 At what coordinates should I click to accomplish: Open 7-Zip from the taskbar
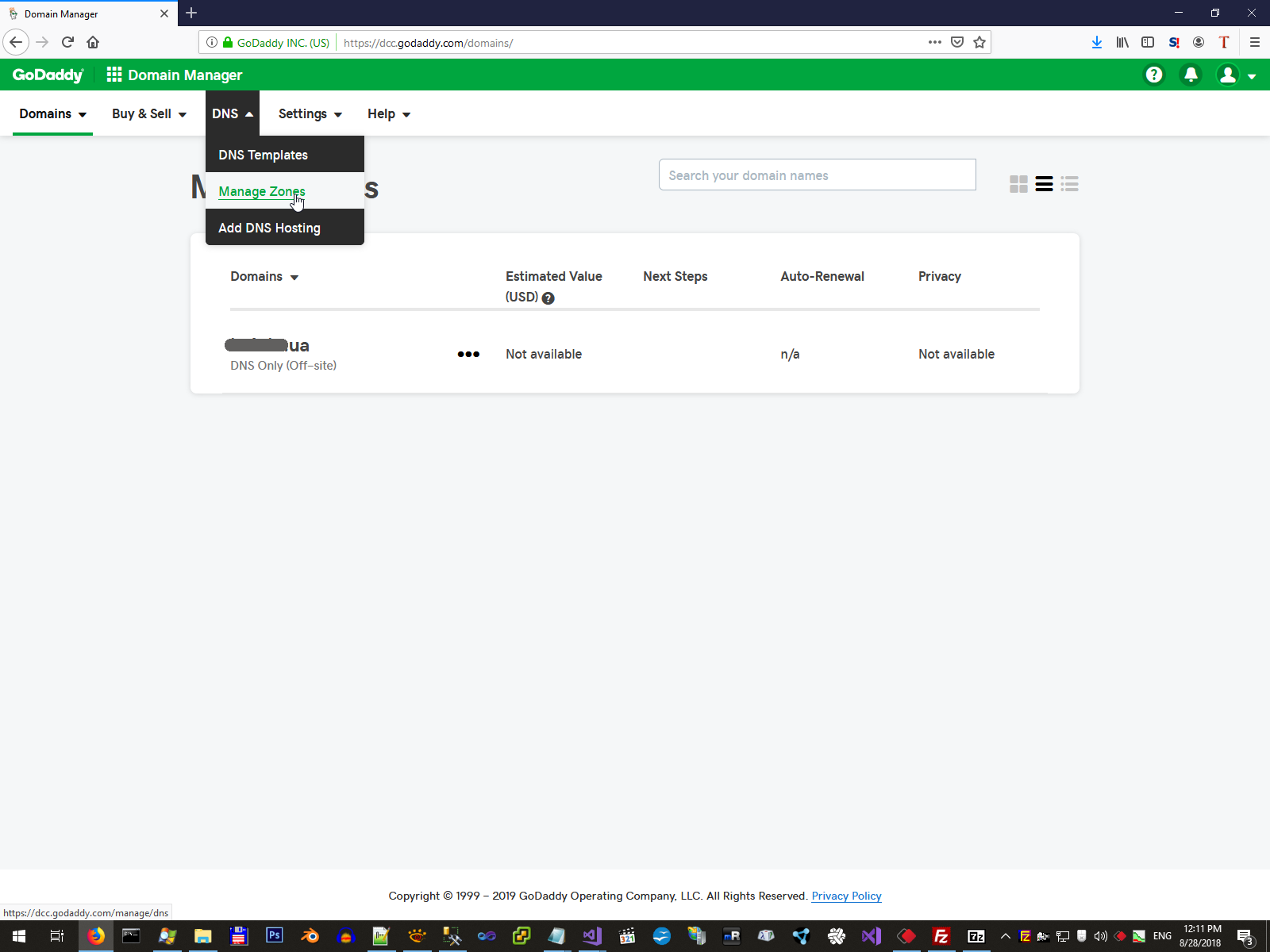[976, 936]
